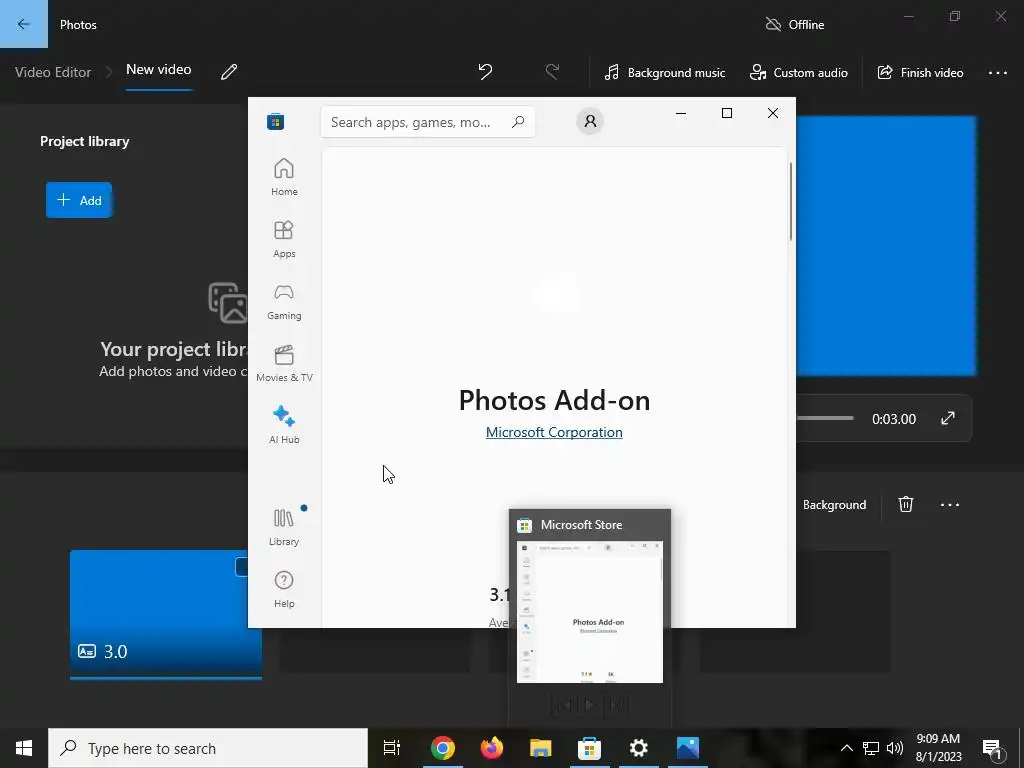Click the Store search box
The width and height of the screenshot is (1024, 768).
click(428, 122)
